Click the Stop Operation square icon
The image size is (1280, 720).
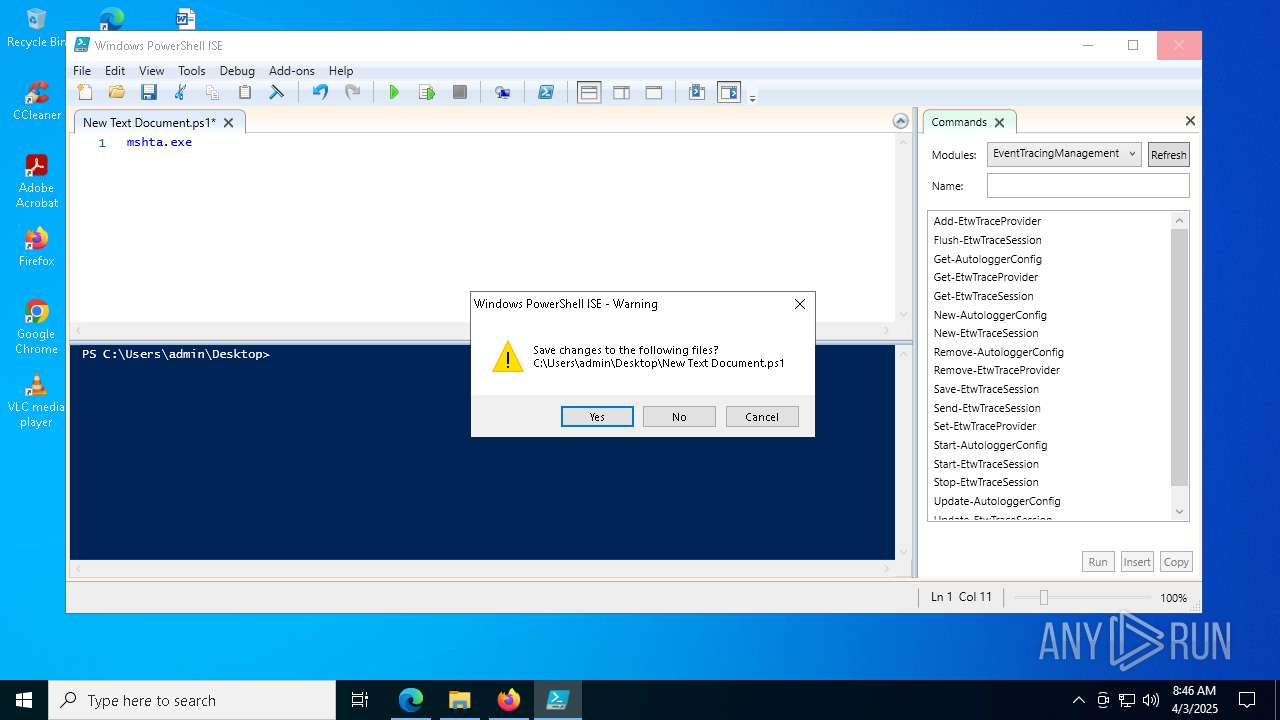(x=460, y=92)
